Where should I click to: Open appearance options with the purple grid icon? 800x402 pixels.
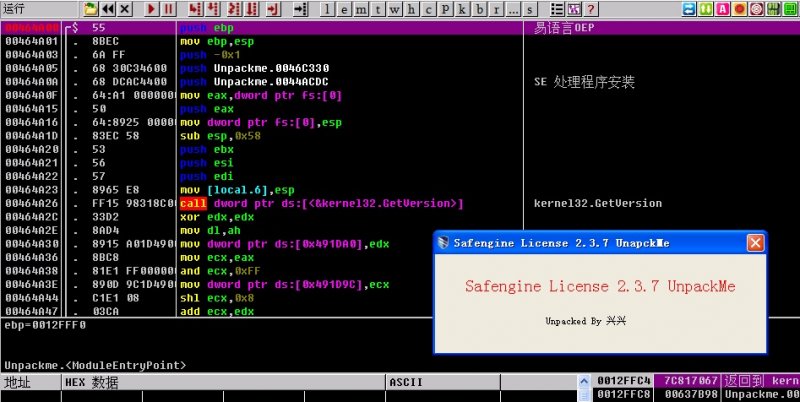point(574,9)
